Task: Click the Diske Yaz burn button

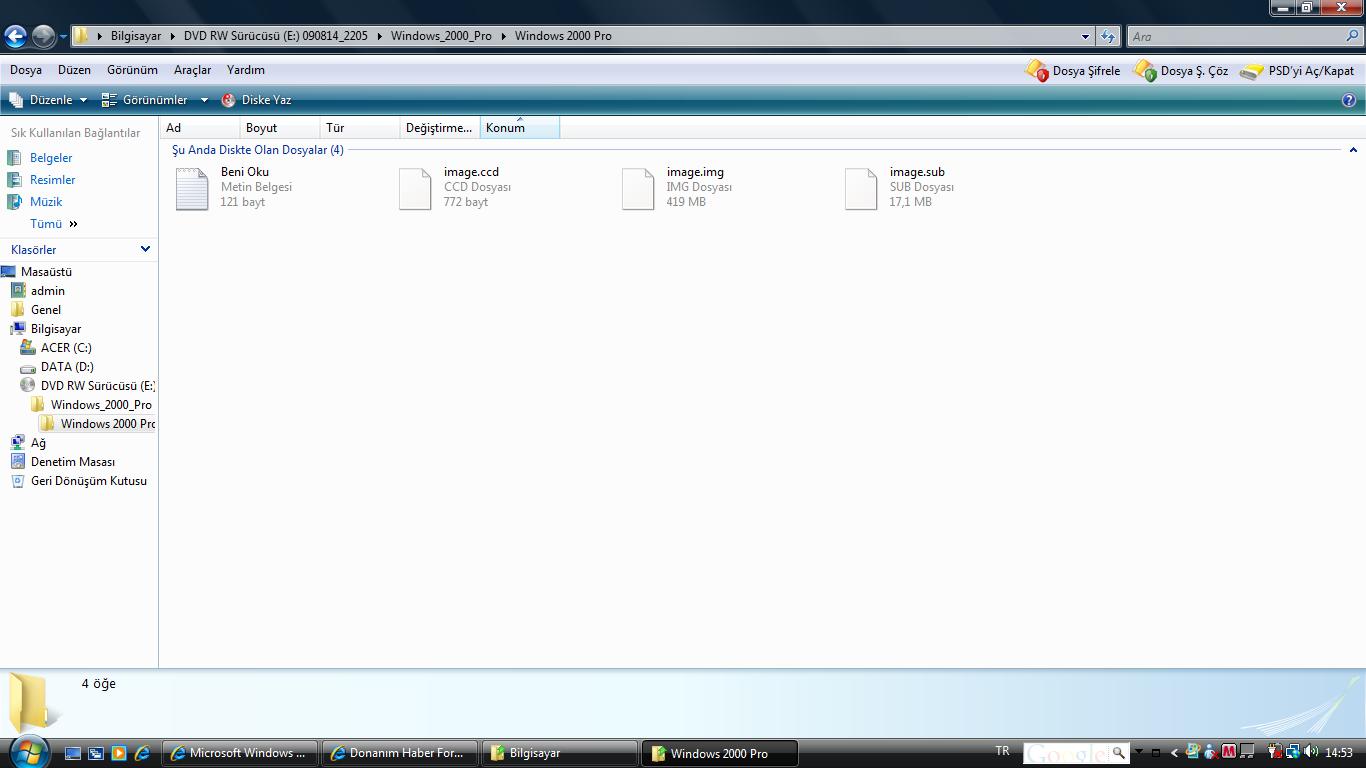Action: coord(256,100)
